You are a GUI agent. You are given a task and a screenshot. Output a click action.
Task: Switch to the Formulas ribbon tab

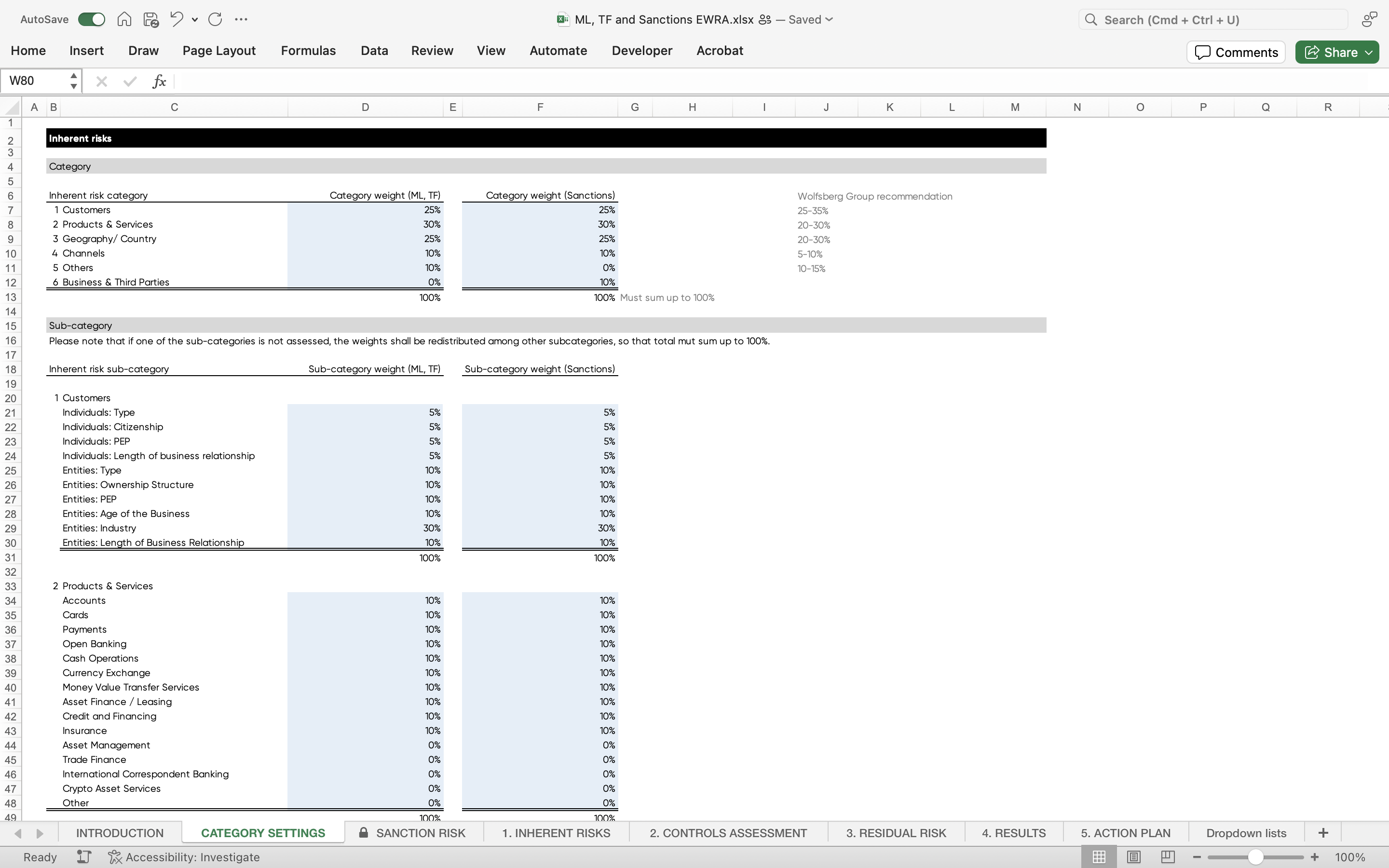pyautogui.click(x=308, y=51)
